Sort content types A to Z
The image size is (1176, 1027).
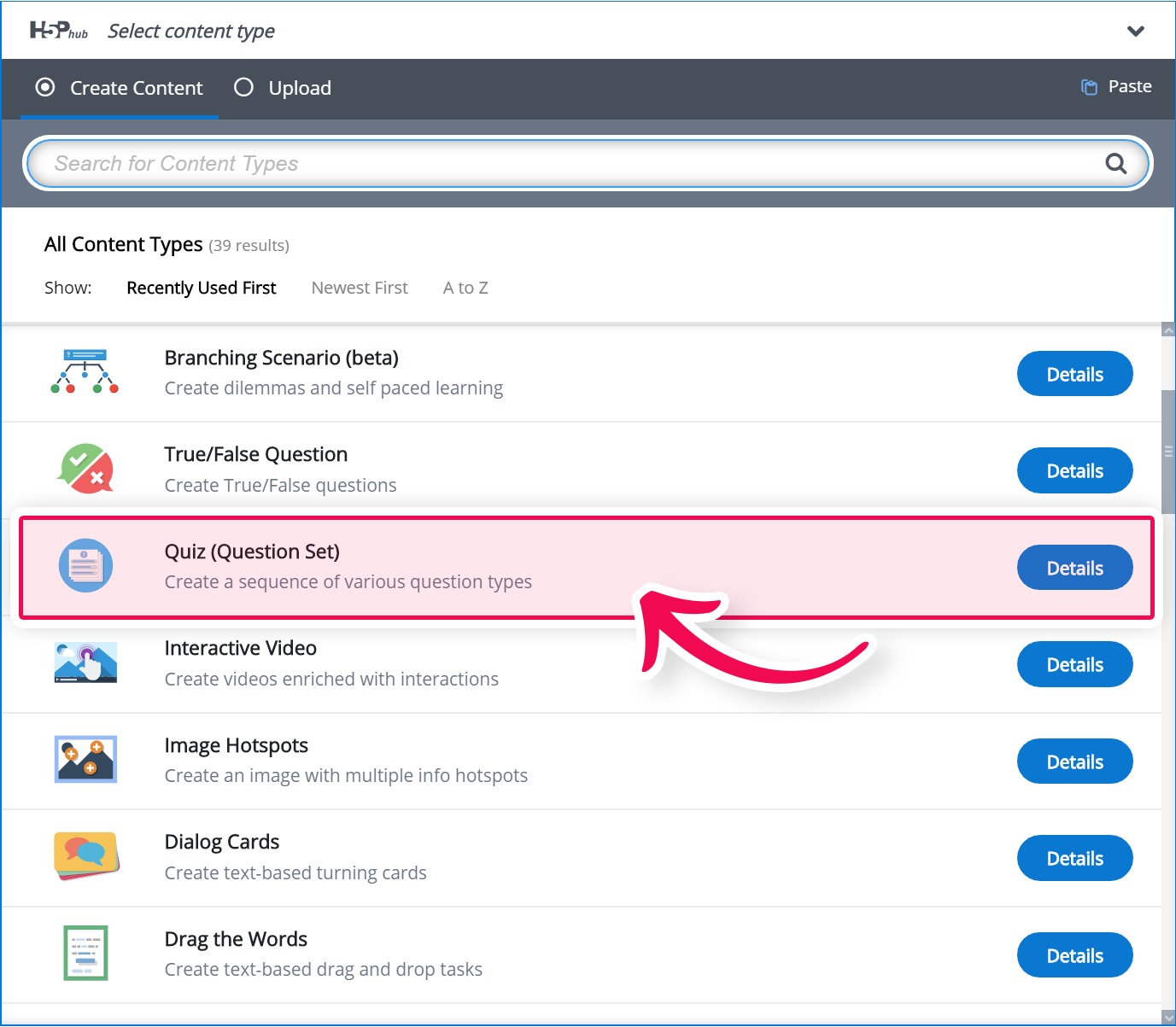[x=465, y=288]
